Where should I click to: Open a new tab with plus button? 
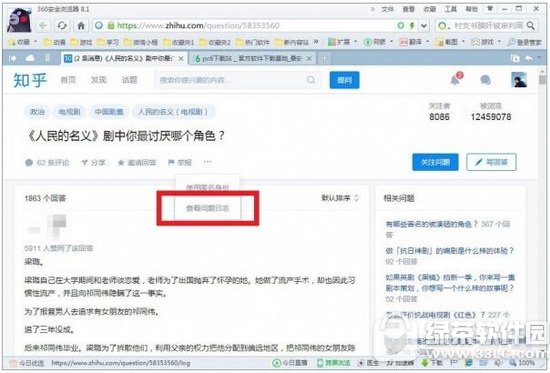tap(324, 58)
